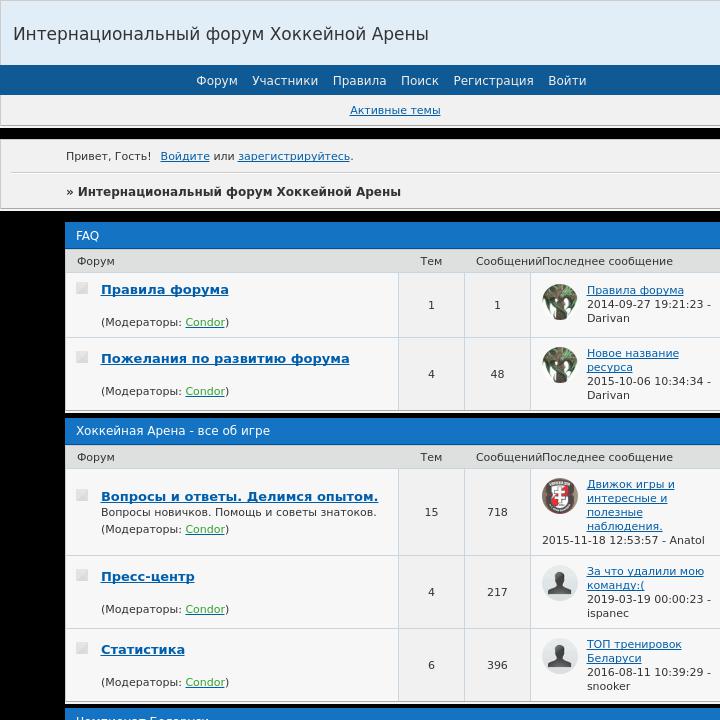
Task: Click topic count 15 for Вопросы и ответы
Action: 431,512
